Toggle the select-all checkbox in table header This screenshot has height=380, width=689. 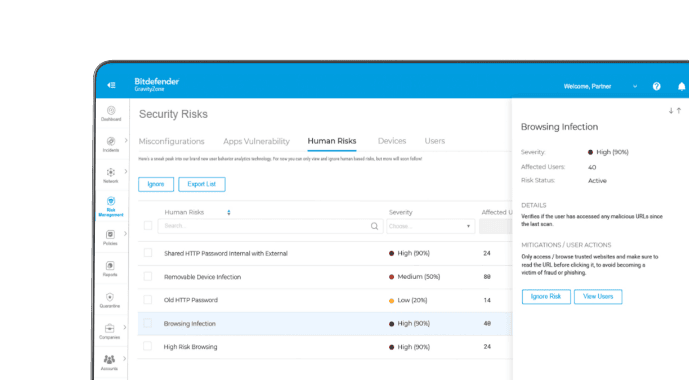(x=148, y=226)
